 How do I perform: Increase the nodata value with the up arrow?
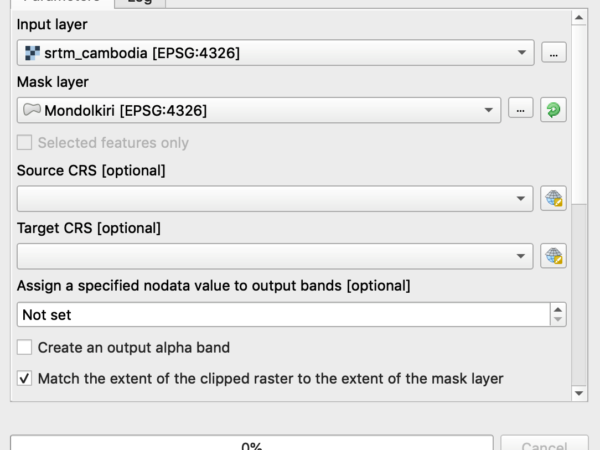pyautogui.click(x=558, y=310)
